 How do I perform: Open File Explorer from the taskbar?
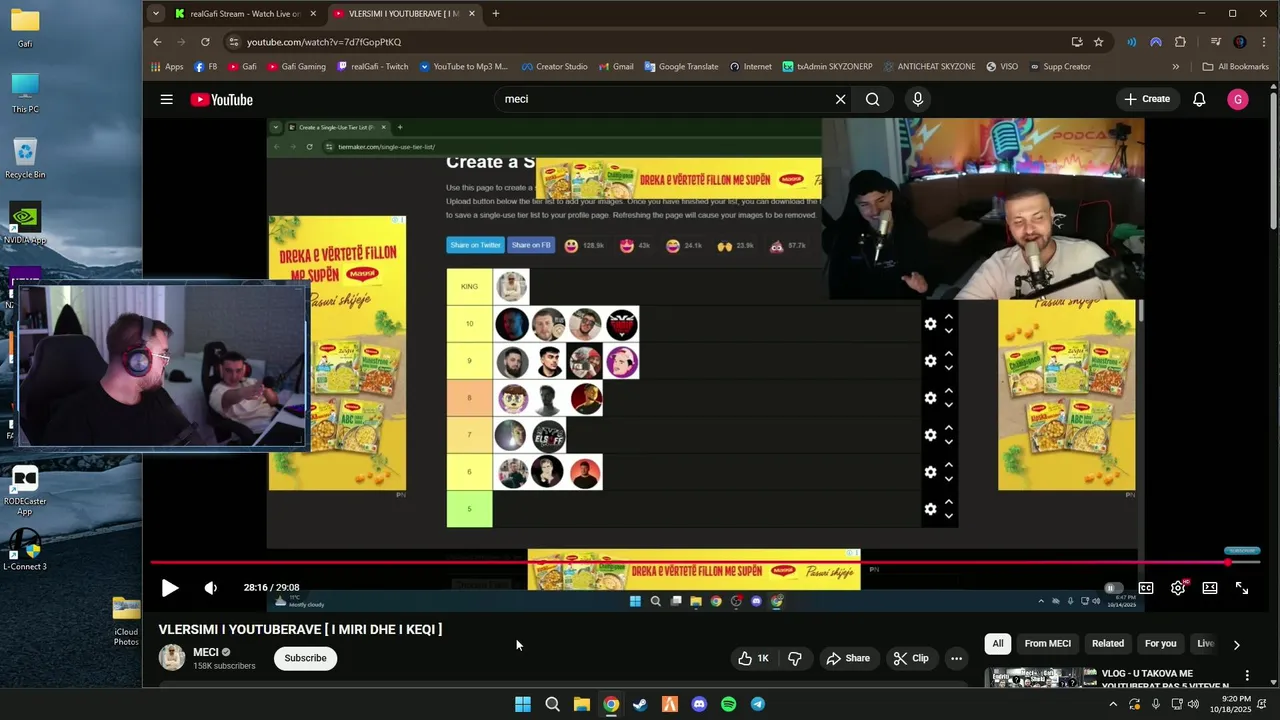tap(581, 704)
